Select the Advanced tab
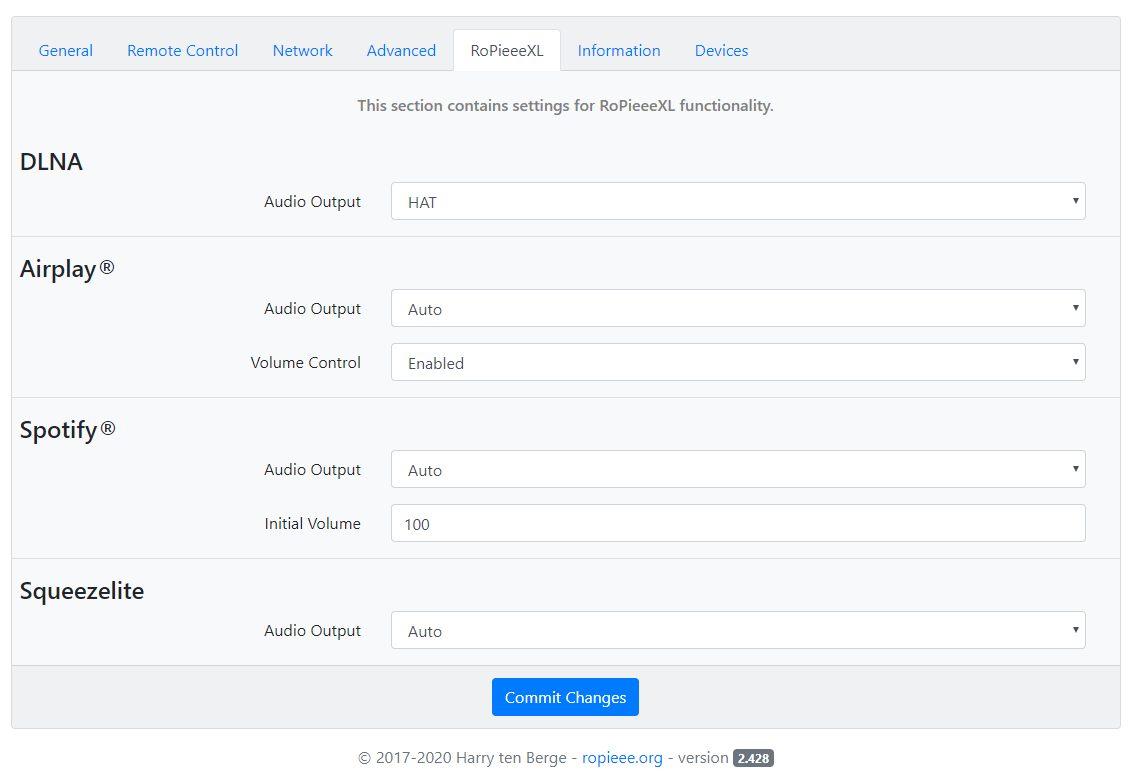 pos(401,51)
